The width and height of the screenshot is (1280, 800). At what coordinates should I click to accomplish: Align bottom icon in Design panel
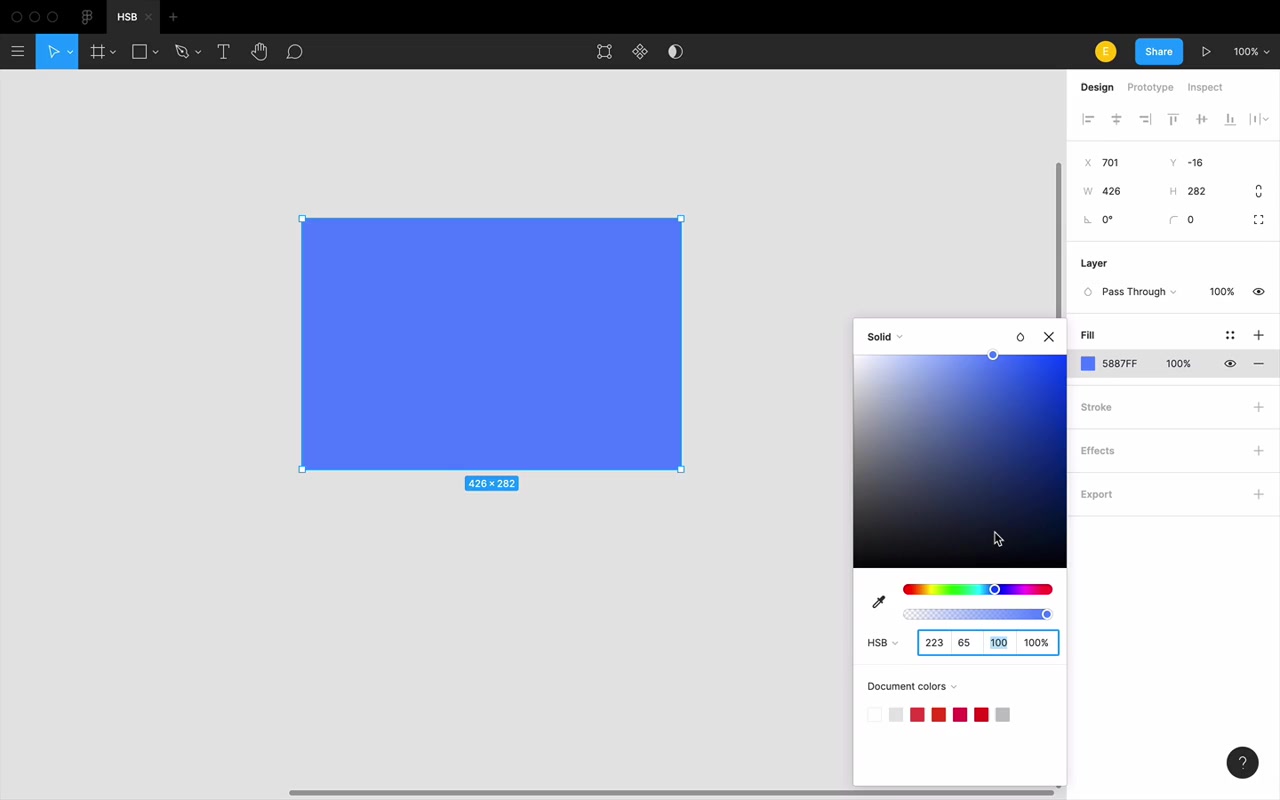point(1230,119)
